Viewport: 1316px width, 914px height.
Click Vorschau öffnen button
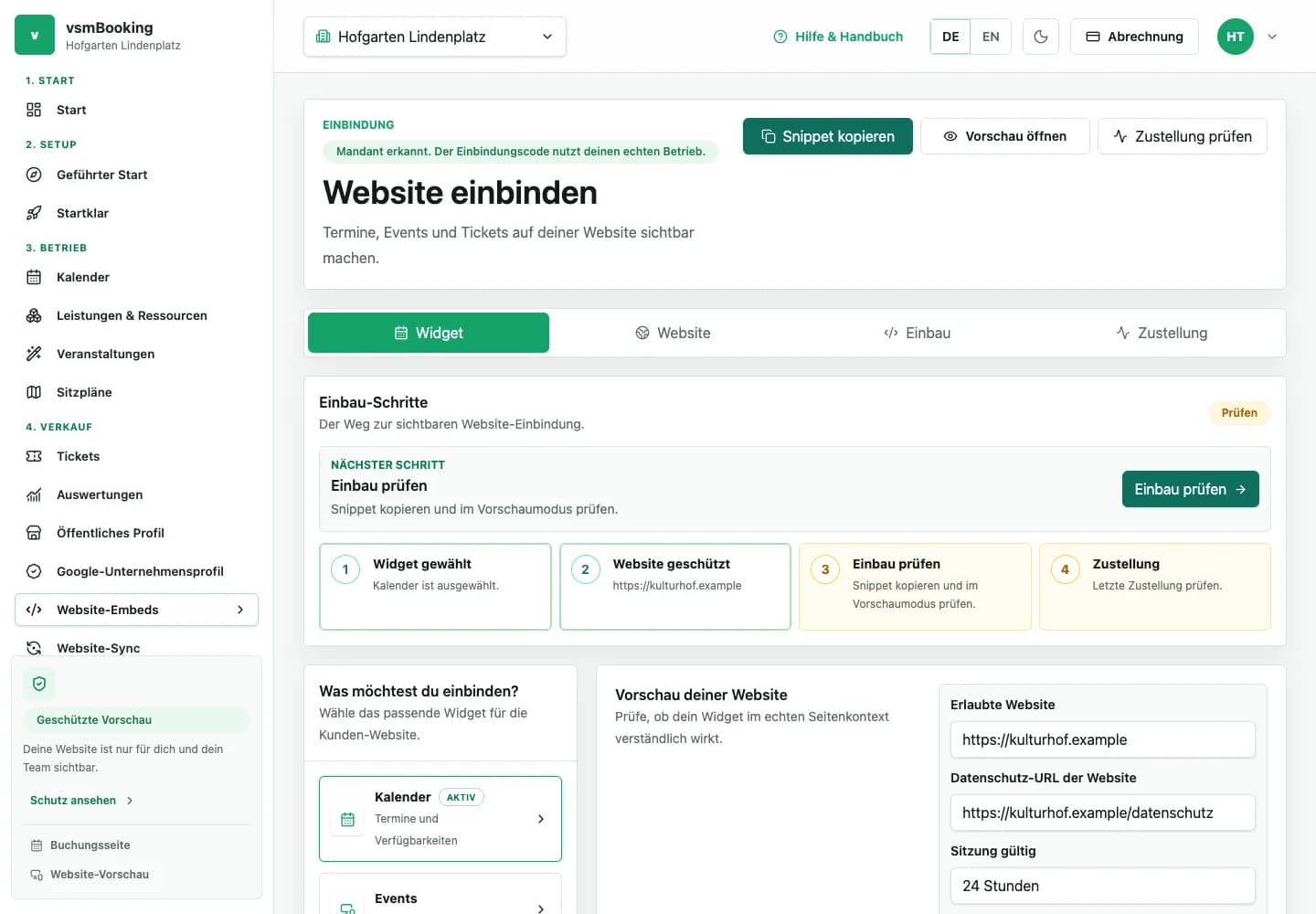click(1005, 136)
